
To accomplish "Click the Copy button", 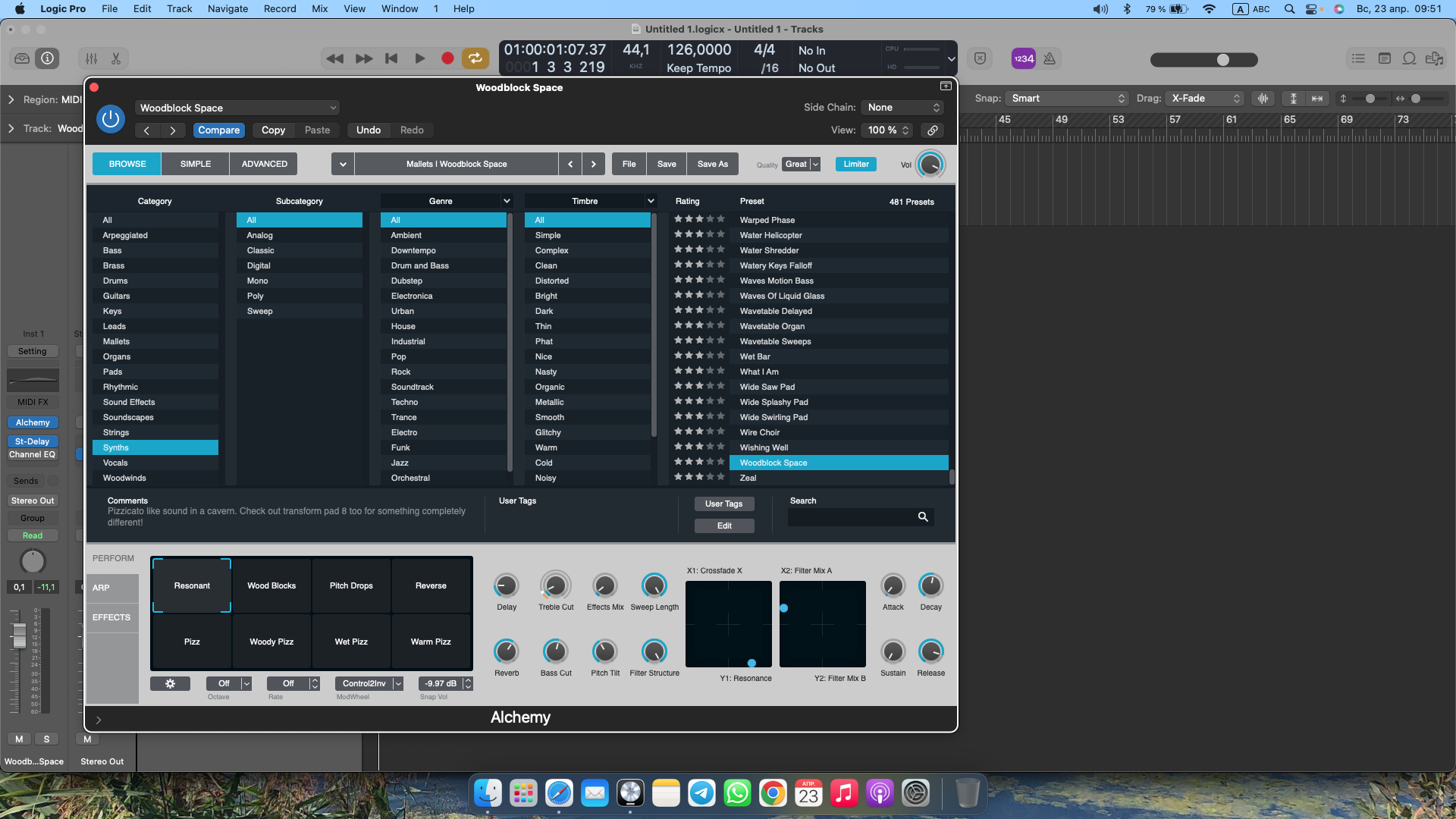I will tap(273, 130).
